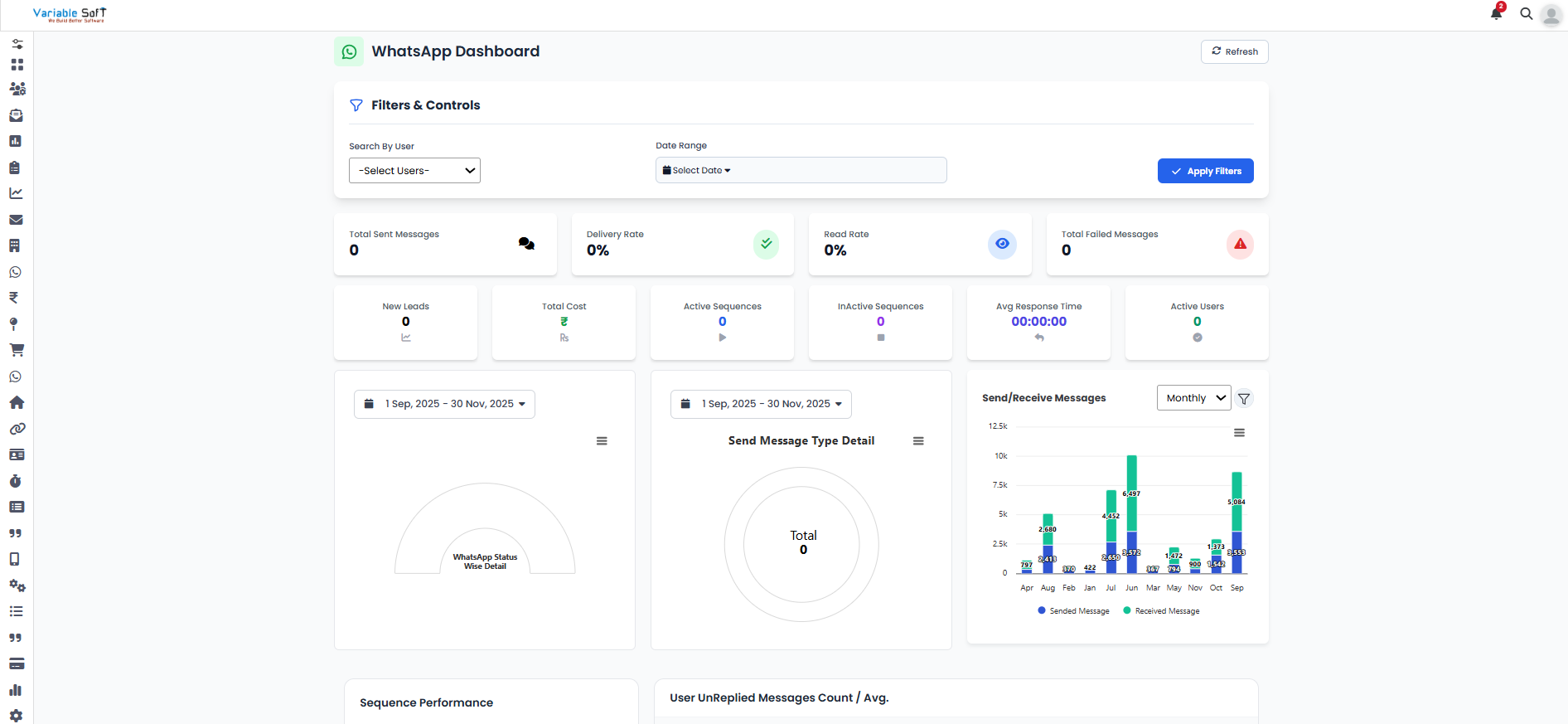Click the green Received Message legend dot
The image size is (1568, 724).
coord(1127,610)
